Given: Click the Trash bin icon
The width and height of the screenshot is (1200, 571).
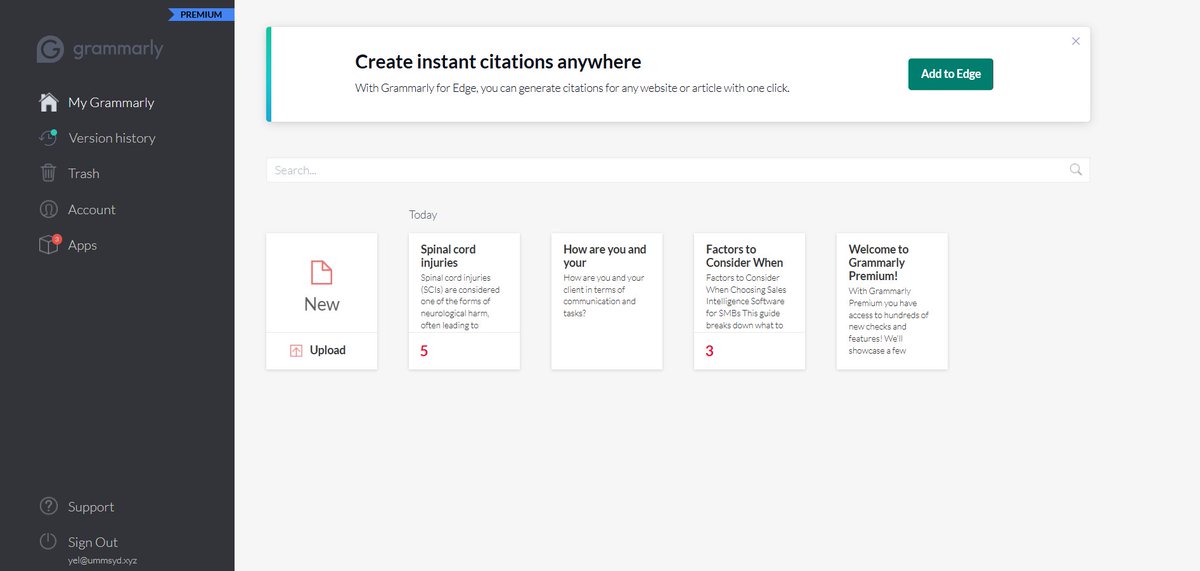Looking at the screenshot, I should click(48, 173).
